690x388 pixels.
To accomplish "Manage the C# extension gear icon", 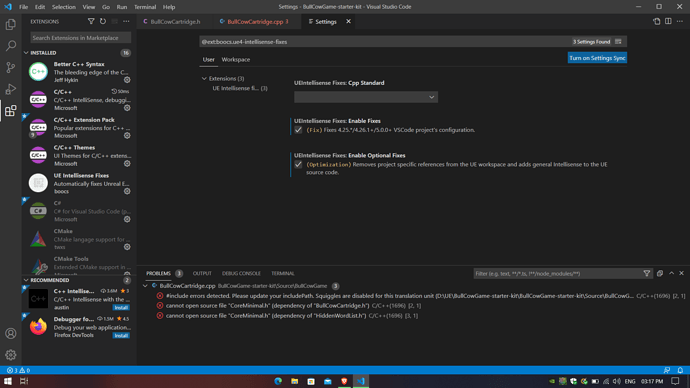I will point(127,219).
